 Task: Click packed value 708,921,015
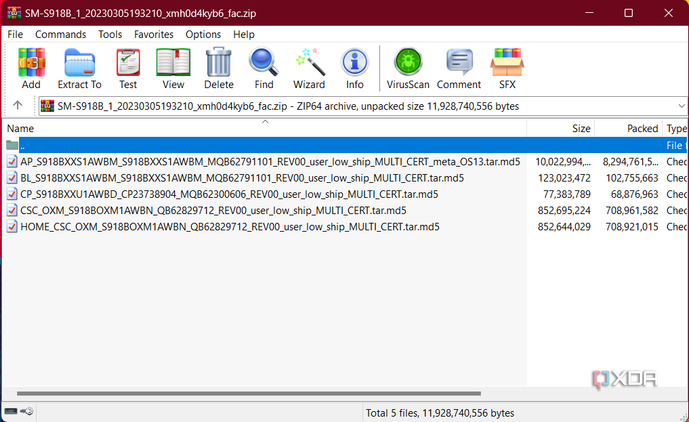tap(632, 227)
